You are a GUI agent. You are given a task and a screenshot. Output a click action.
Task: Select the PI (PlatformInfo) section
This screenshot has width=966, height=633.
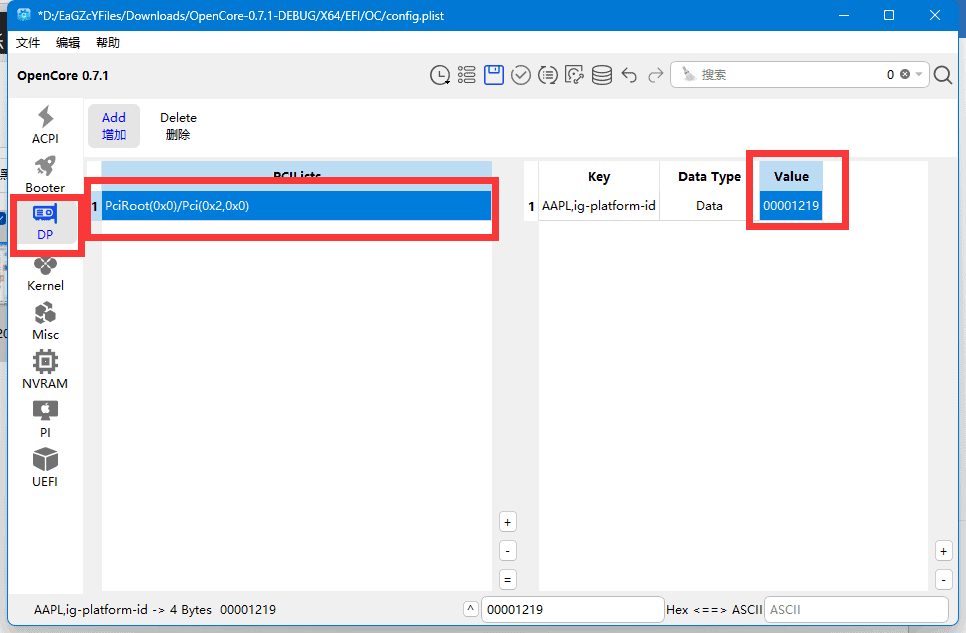[x=45, y=419]
